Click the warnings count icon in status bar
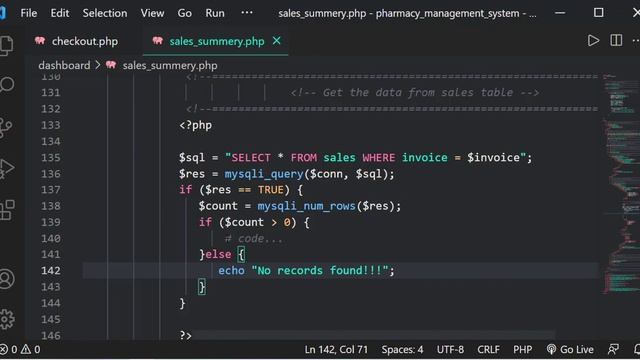Screen dimensions: 640x360 point(26,349)
